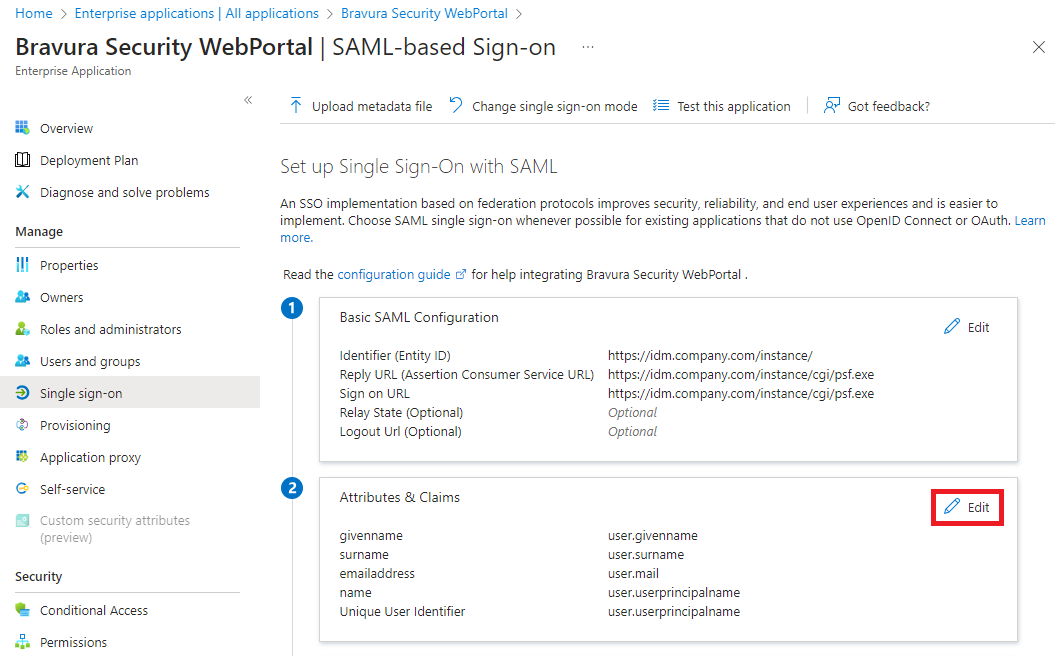Image resolution: width=1063 pixels, height=656 pixels.
Task: Click Test this application
Action: tap(722, 105)
